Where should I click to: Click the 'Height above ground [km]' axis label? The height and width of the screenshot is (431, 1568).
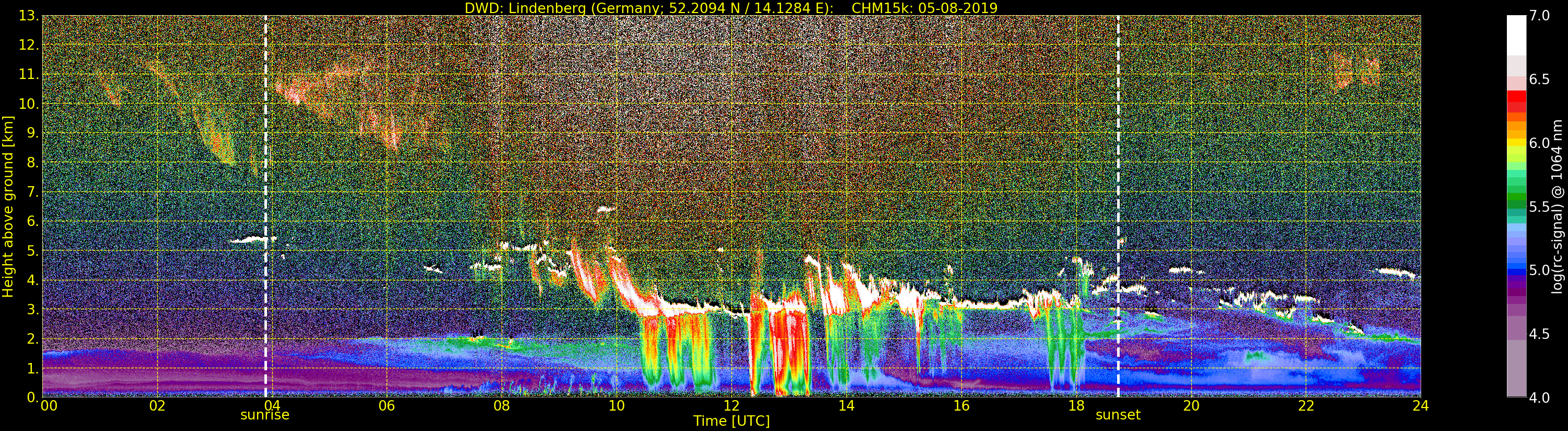pos(8,207)
